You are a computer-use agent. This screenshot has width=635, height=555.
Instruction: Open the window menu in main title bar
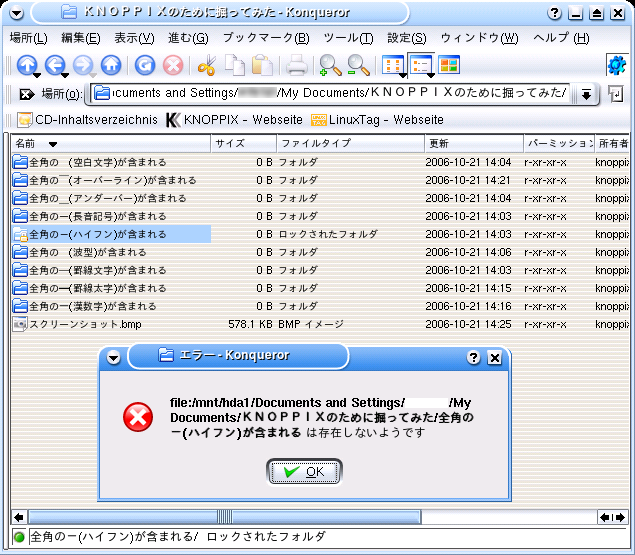pyautogui.click(x=16, y=14)
